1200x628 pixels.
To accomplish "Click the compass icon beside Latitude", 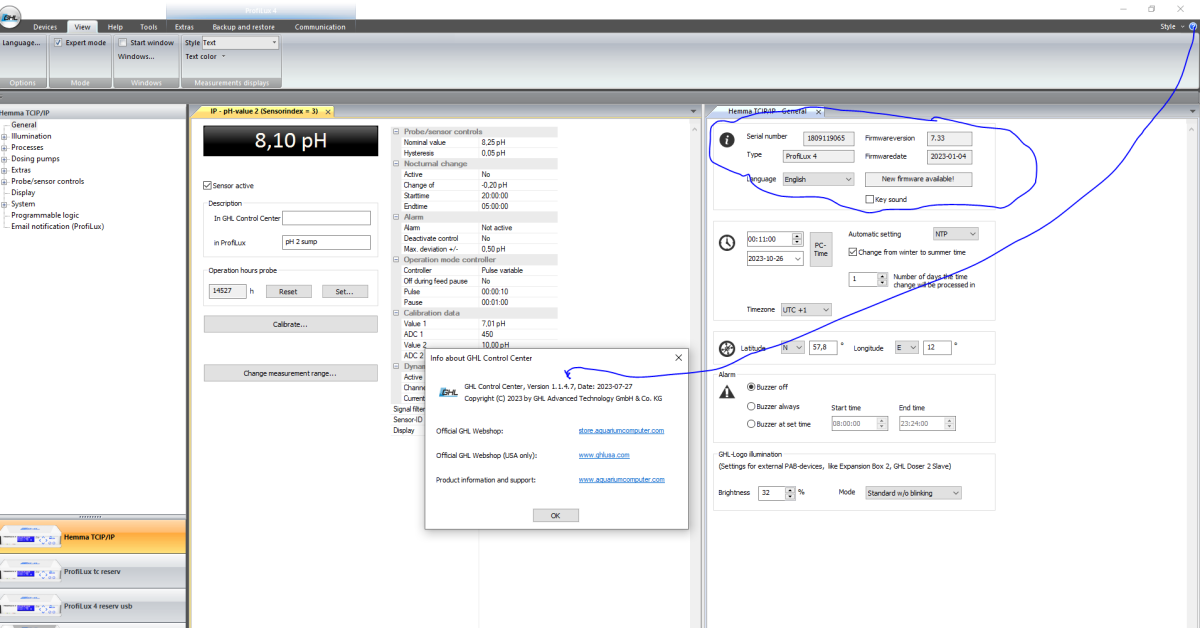I will [727, 348].
